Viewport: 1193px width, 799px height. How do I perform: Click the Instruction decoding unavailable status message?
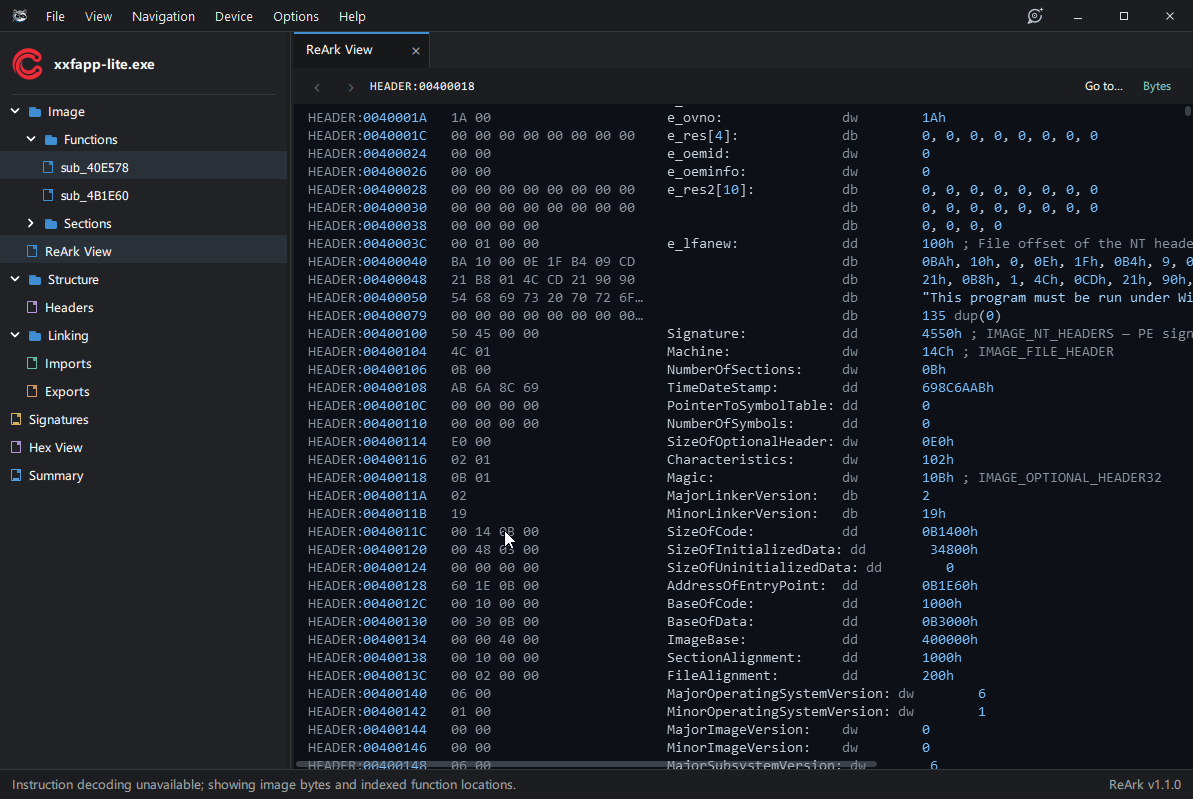tap(263, 785)
